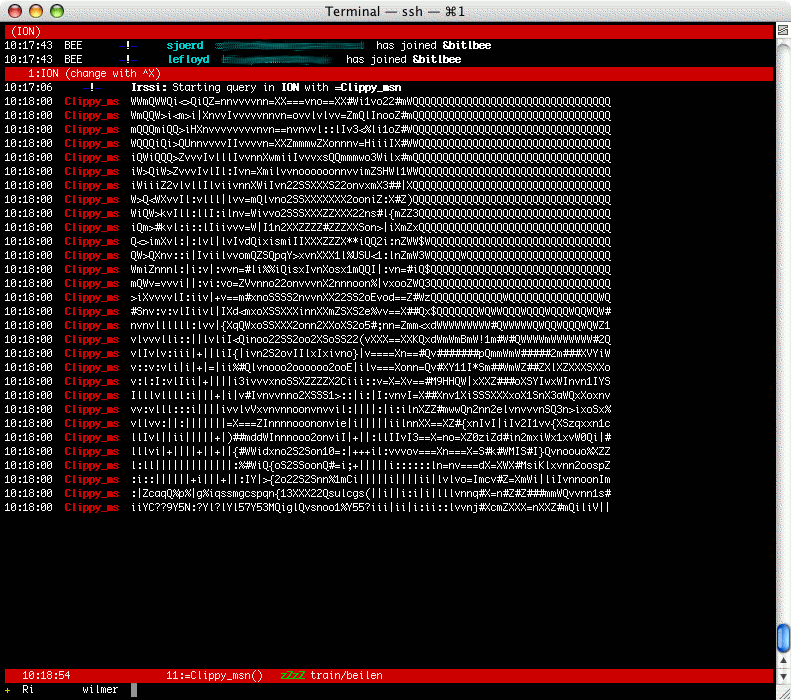791x700 pixels.
Task: Click the Clippy_ms line starting 'nvnvllllll:lvv'
Action: [x=307, y=325]
